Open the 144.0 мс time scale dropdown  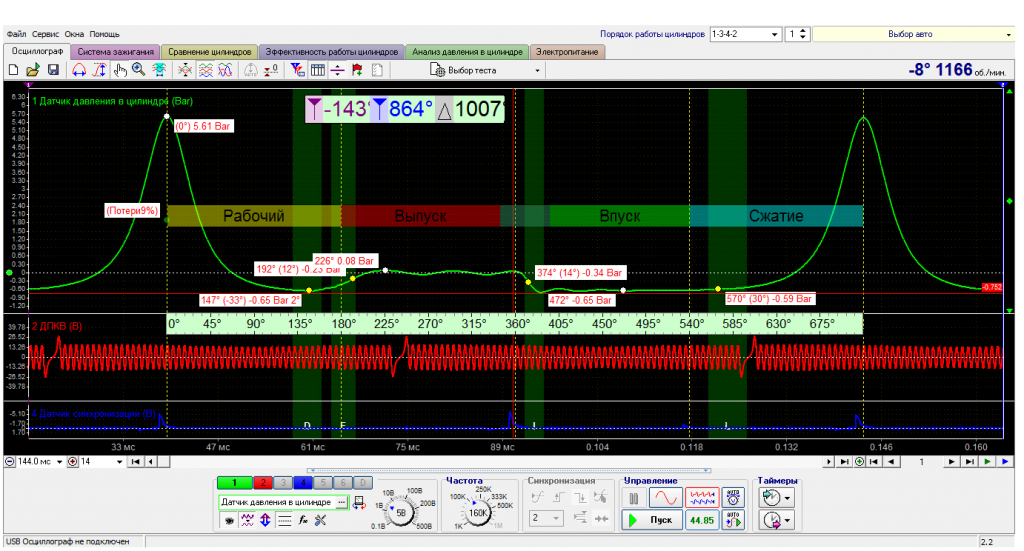coord(59,462)
